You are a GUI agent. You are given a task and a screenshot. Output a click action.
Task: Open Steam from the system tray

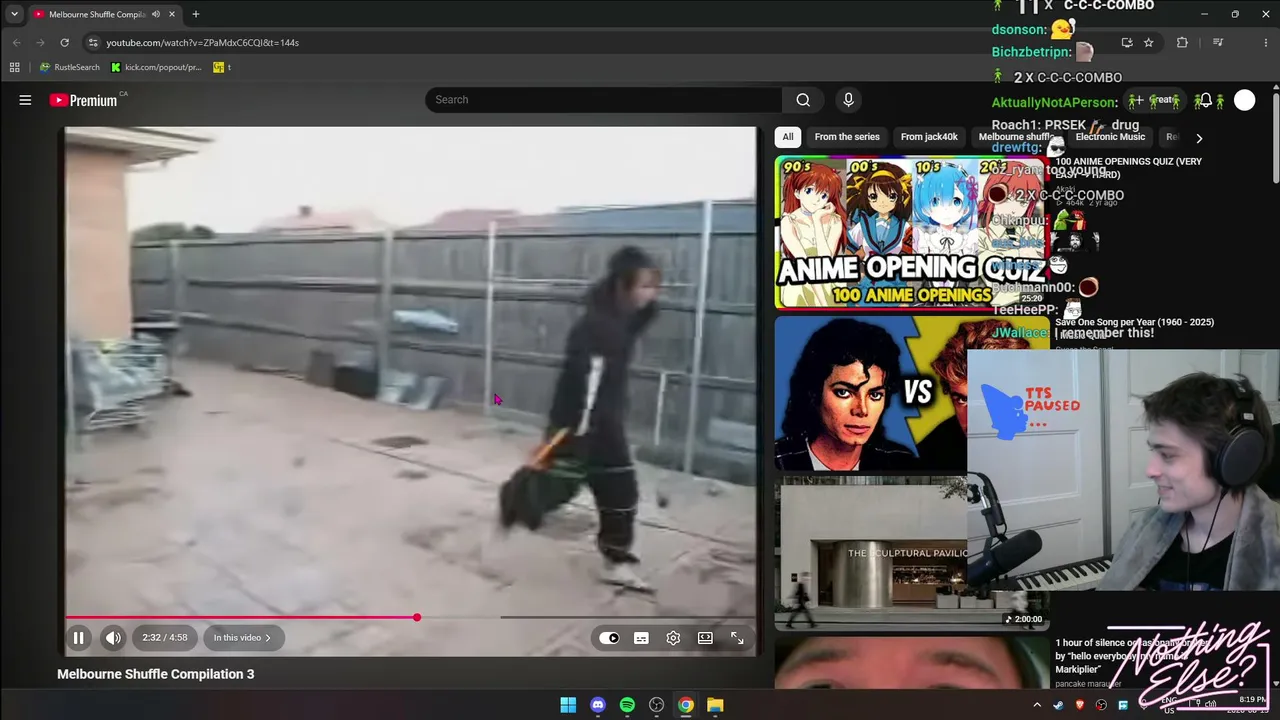click(x=1058, y=705)
